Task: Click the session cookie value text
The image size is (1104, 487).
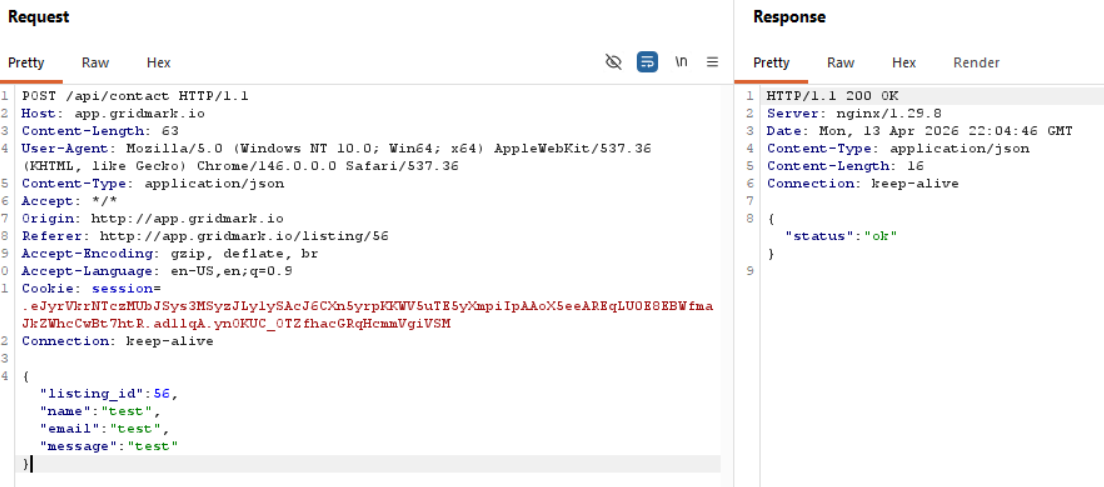Action: click(x=368, y=306)
